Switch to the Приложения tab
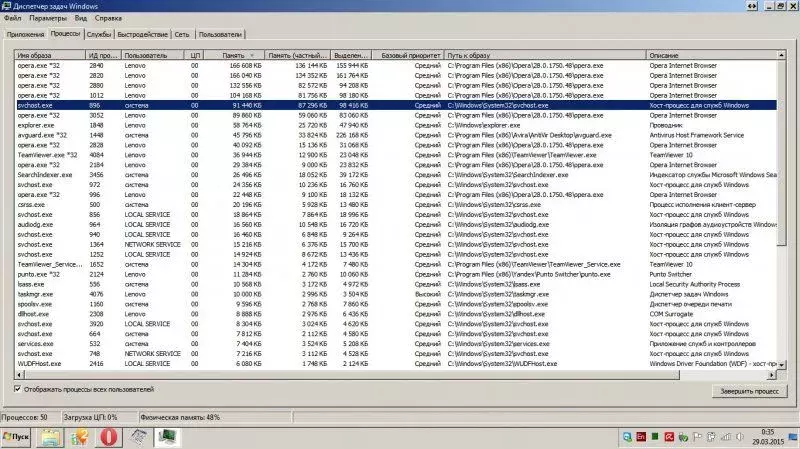The width and height of the screenshot is (800, 449). pos(26,34)
